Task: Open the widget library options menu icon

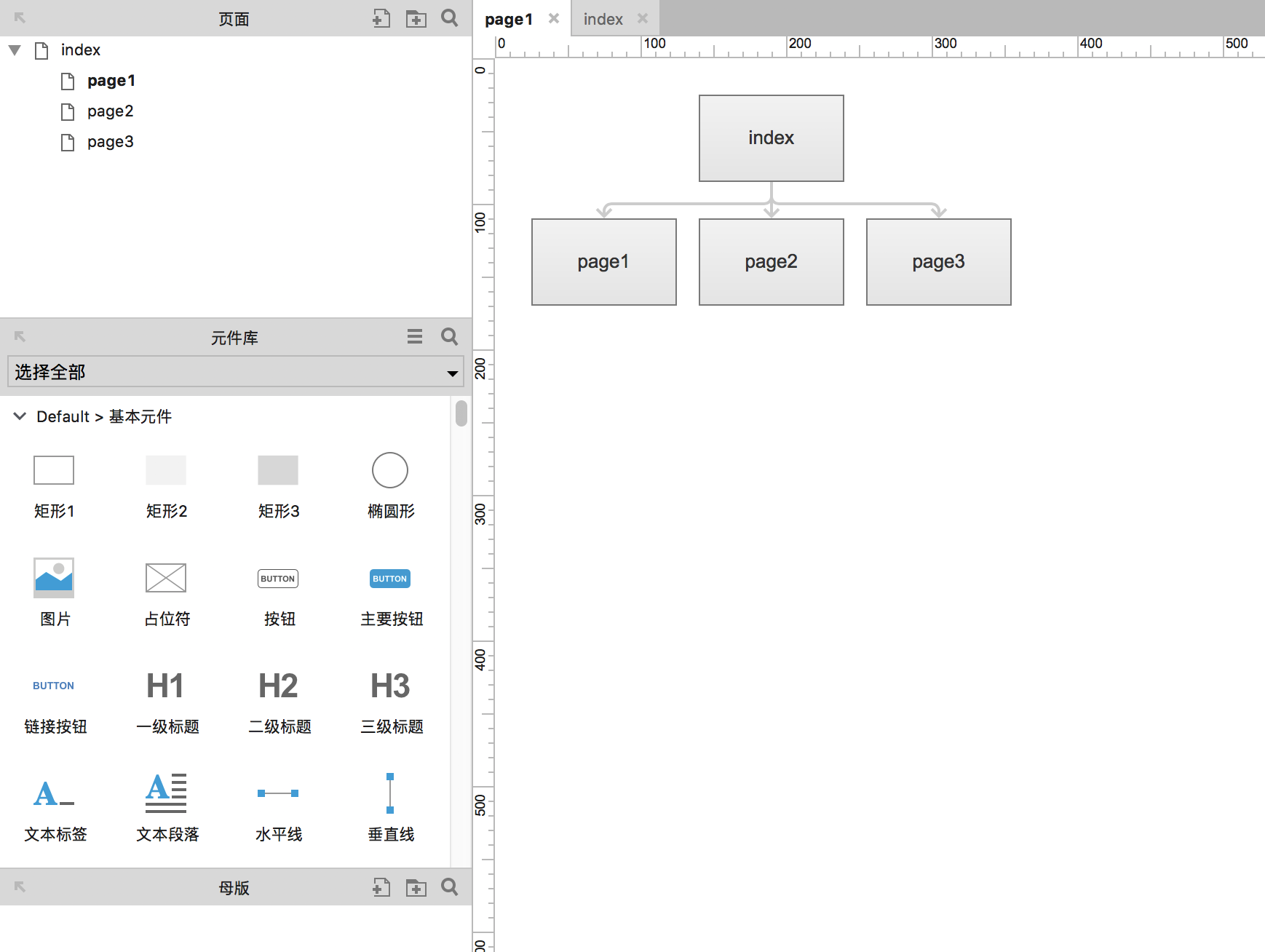Action: tap(415, 336)
